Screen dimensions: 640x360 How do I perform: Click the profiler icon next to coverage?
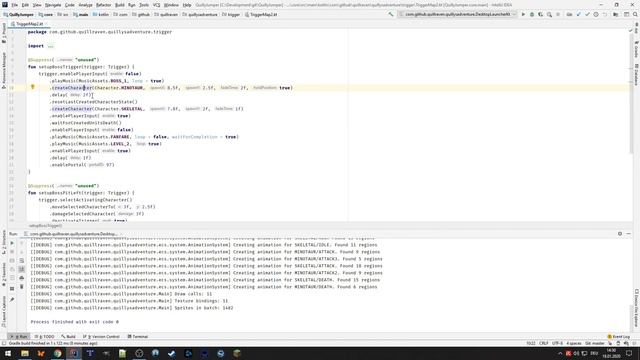[x=549, y=14]
